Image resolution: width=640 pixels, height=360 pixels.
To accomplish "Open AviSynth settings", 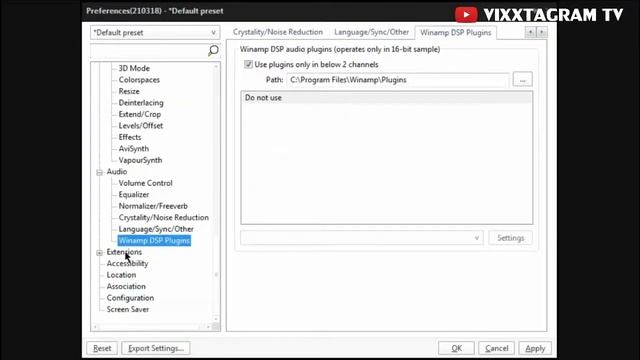I will click(133, 149).
